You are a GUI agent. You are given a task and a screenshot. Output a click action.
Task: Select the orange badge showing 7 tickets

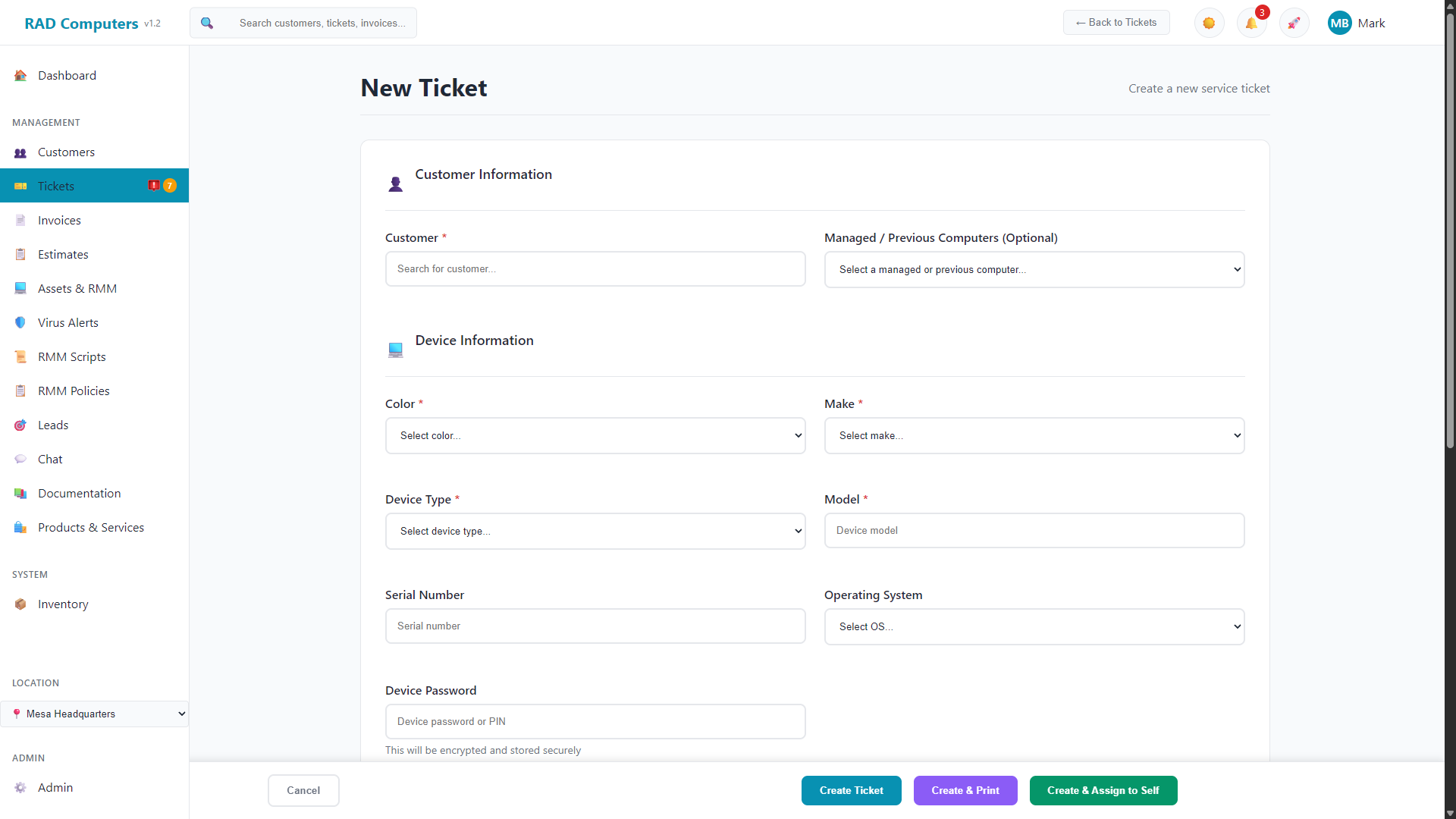click(169, 185)
